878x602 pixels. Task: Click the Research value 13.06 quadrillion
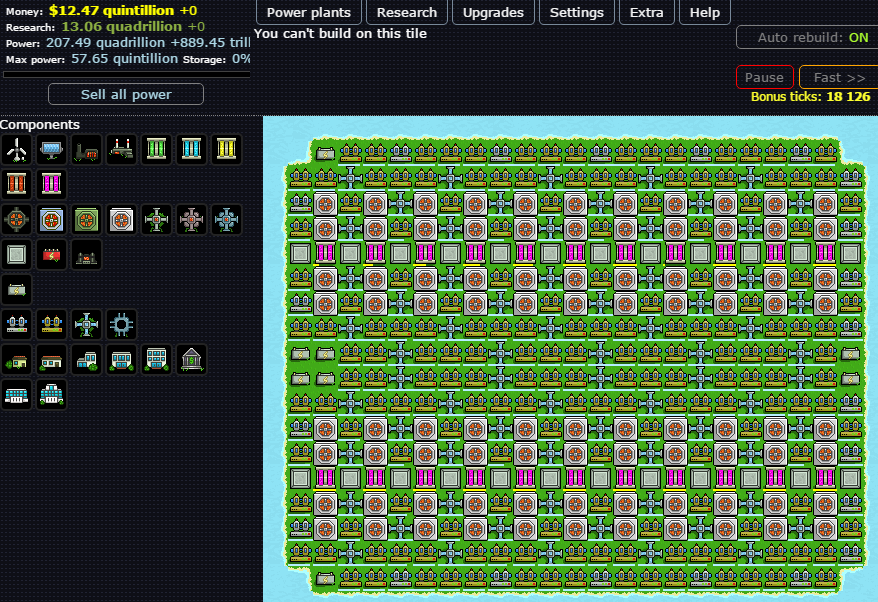(x=122, y=26)
